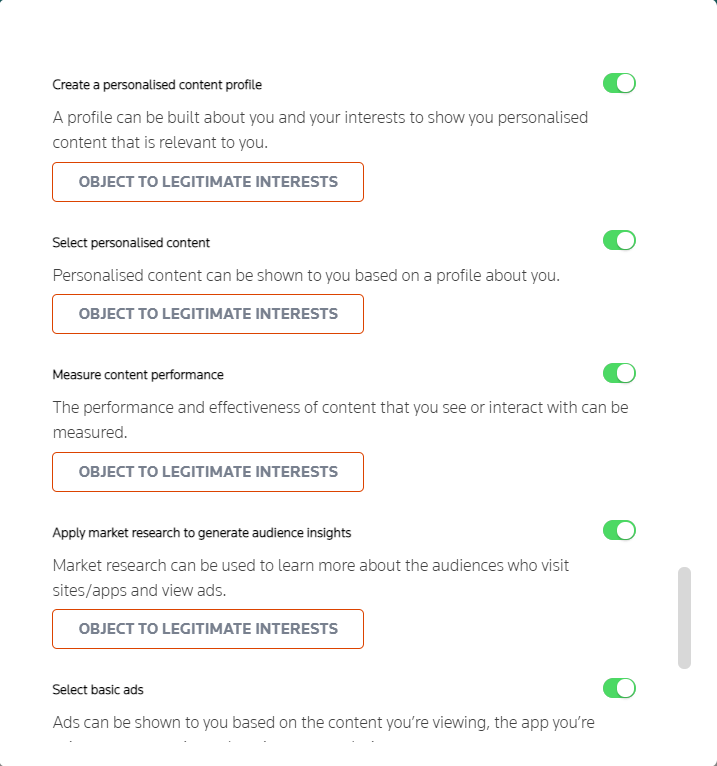
Task: Click the 'Select basic ads' heading
Action: [x=98, y=690]
